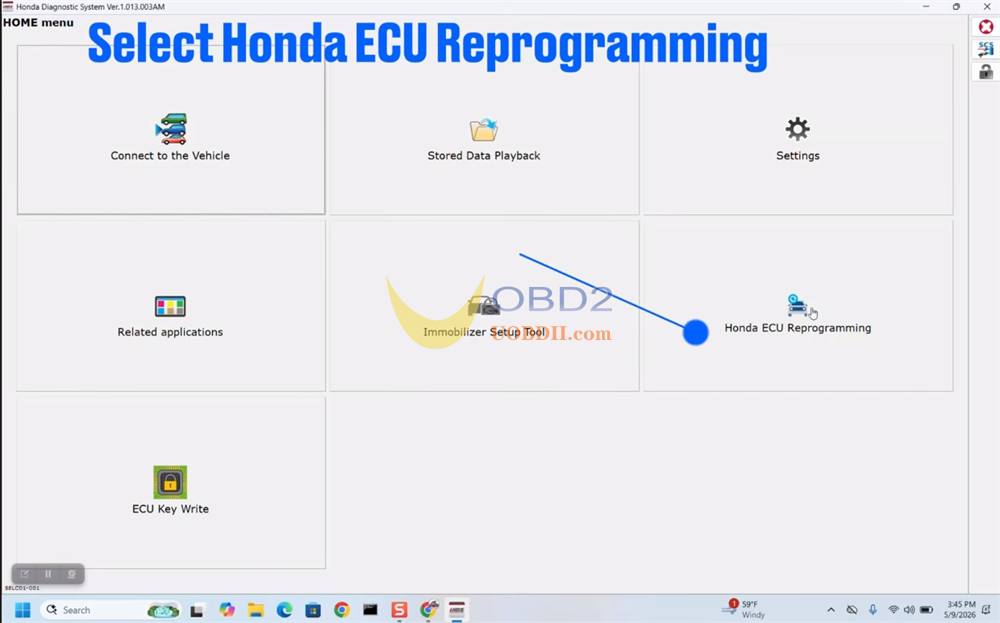
Task: Open the weather widget showing 59°F Windy
Action: pyautogui.click(x=744, y=610)
